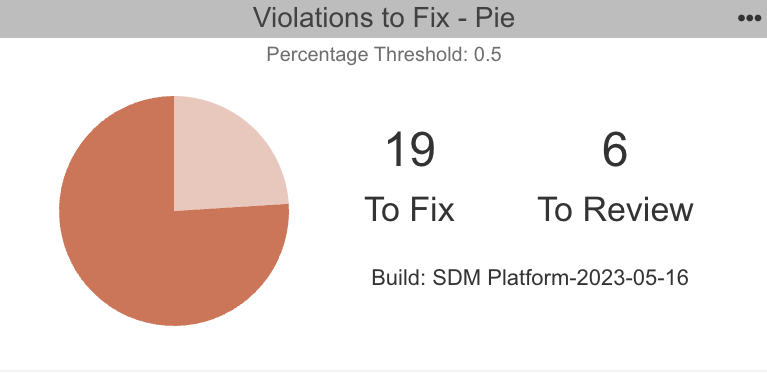Click the 6 violations count
This screenshot has height=373, width=767.
click(615, 150)
